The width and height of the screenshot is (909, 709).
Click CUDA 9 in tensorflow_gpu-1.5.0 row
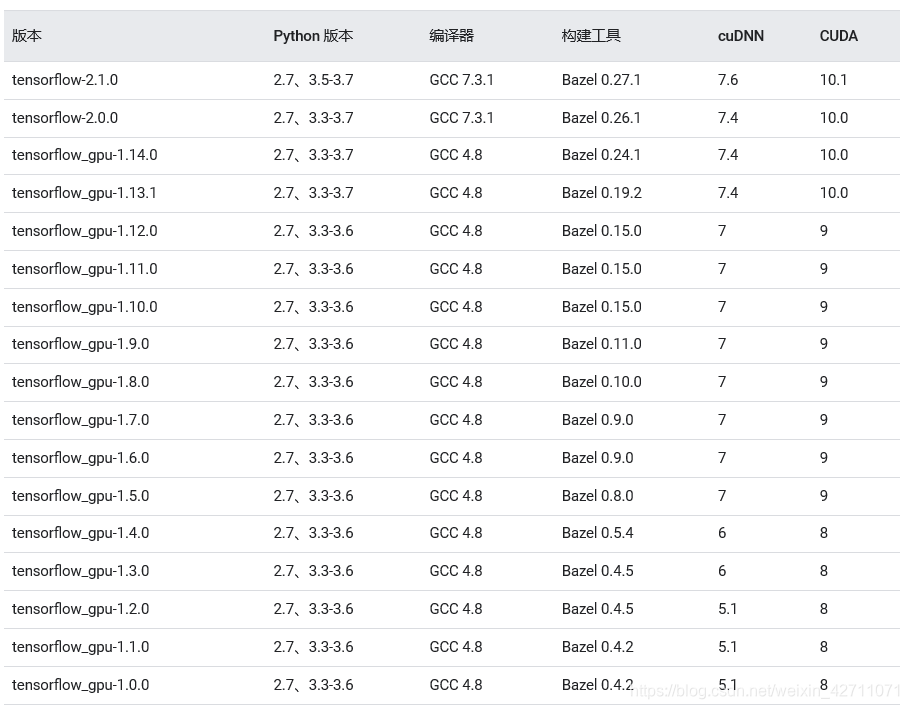click(824, 496)
